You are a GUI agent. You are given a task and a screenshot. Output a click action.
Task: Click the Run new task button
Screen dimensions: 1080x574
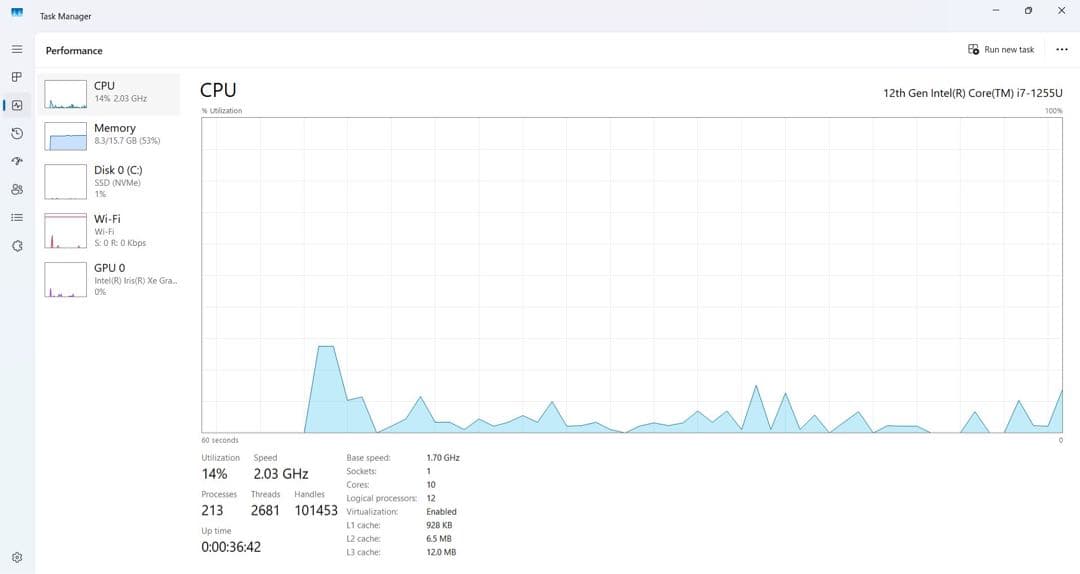(1001, 50)
